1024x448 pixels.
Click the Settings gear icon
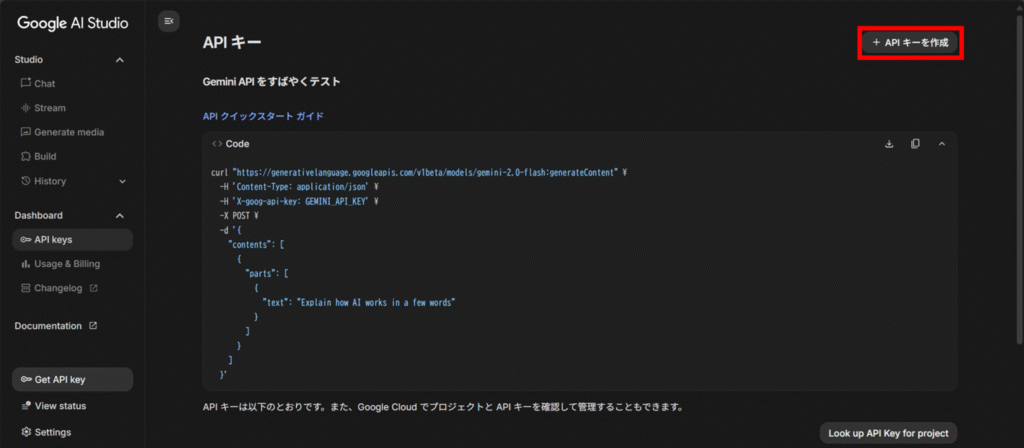pos(26,432)
